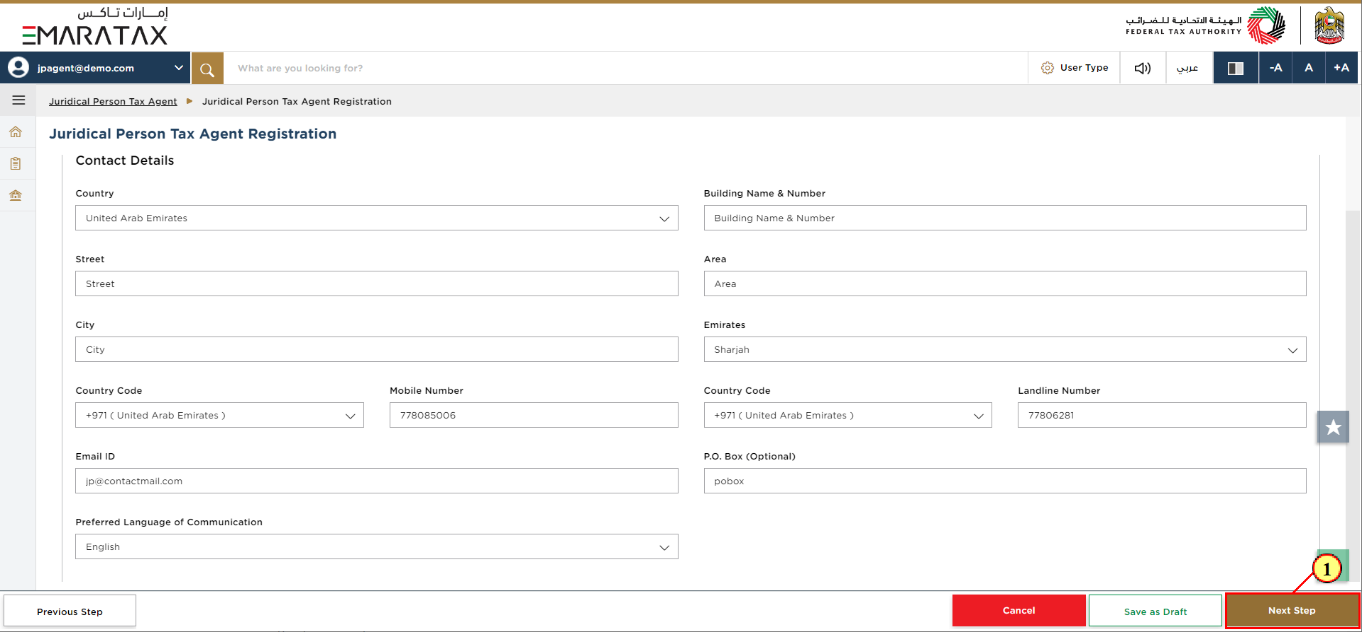Click the UAE emblem icon

(1329, 25)
